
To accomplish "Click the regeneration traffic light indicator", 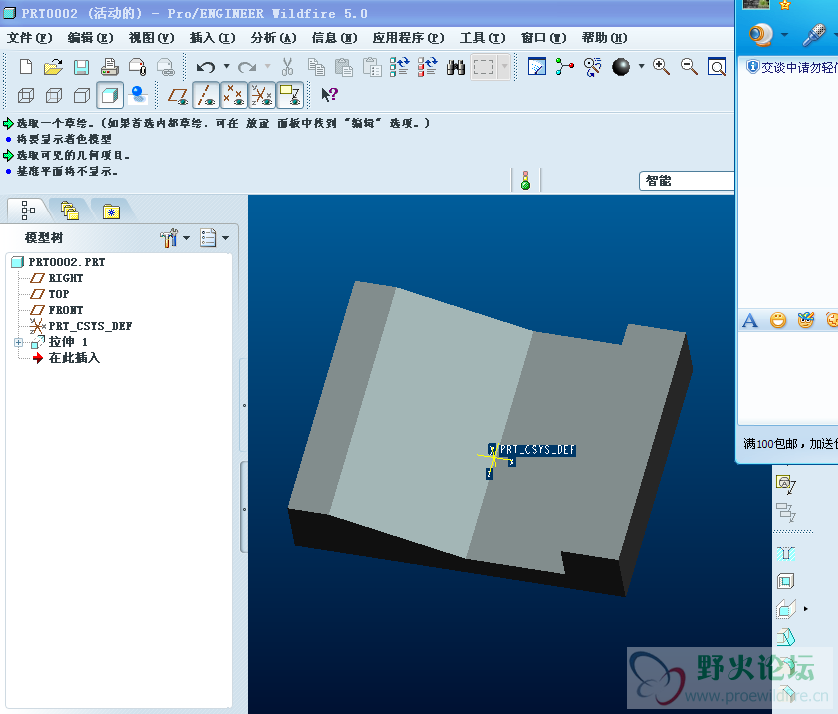I will coord(525,181).
